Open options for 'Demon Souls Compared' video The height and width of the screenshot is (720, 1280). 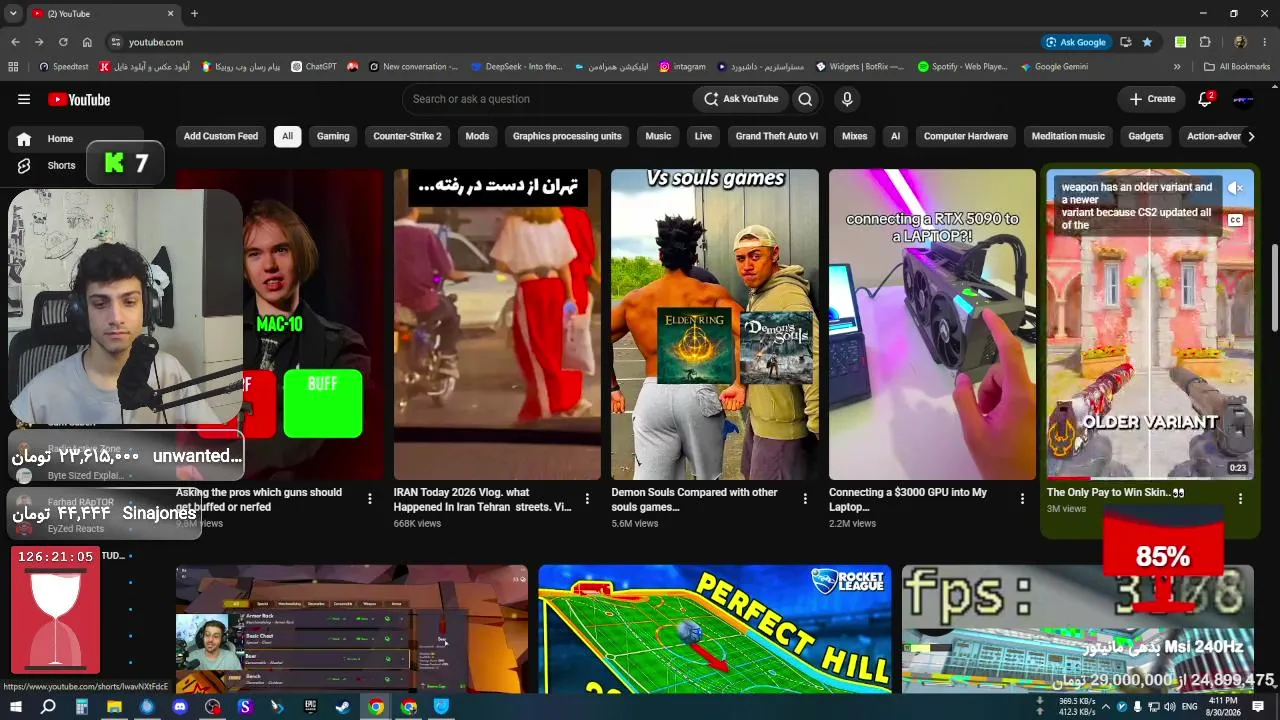(805, 499)
